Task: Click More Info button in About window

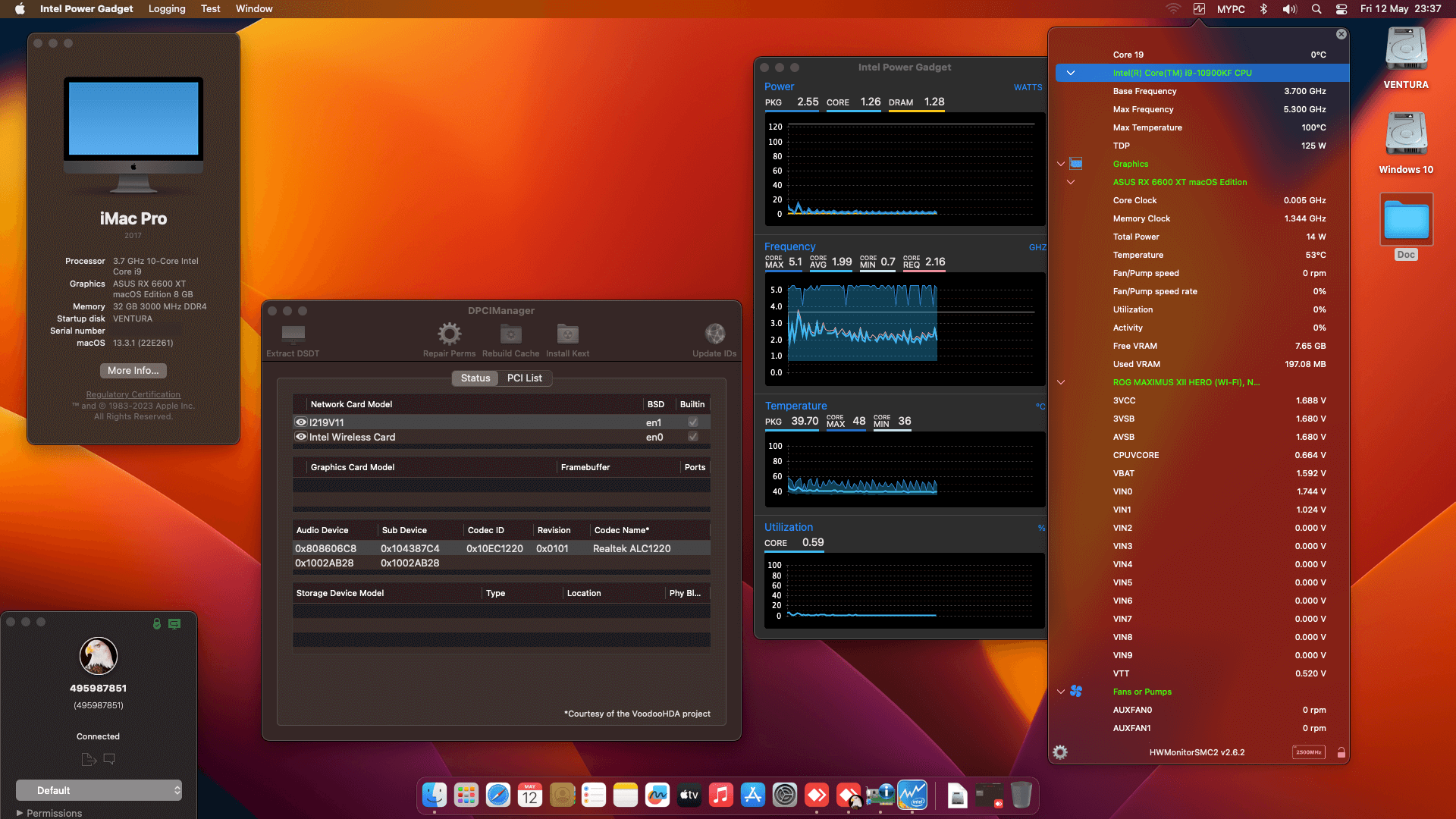Action: [x=133, y=370]
